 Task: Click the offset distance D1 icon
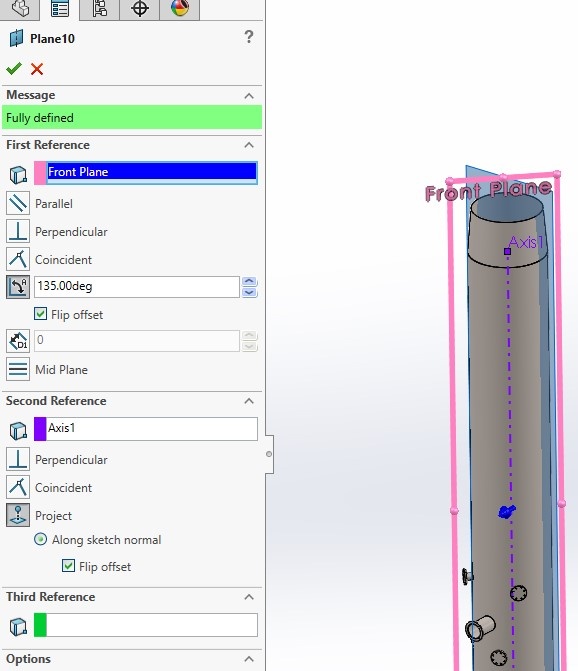[18, 341]
